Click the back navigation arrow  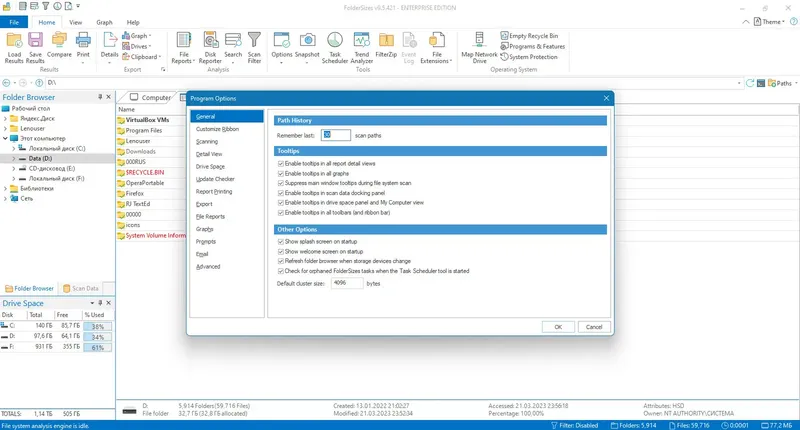(x=6, y=83)
